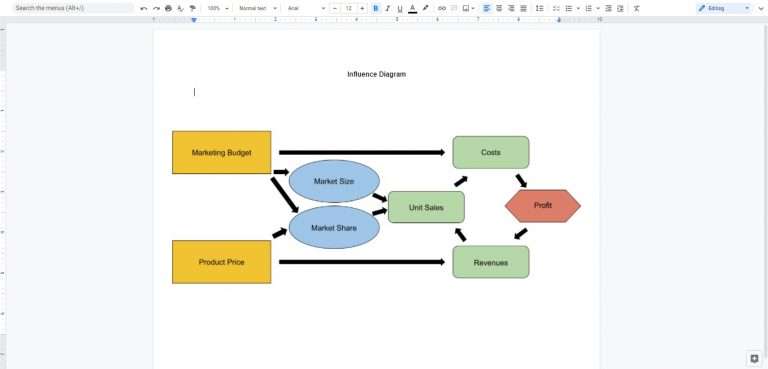The height and width of the screenshot is (369, 768).
Task: Open the font family dropdown
Action: 306,8
